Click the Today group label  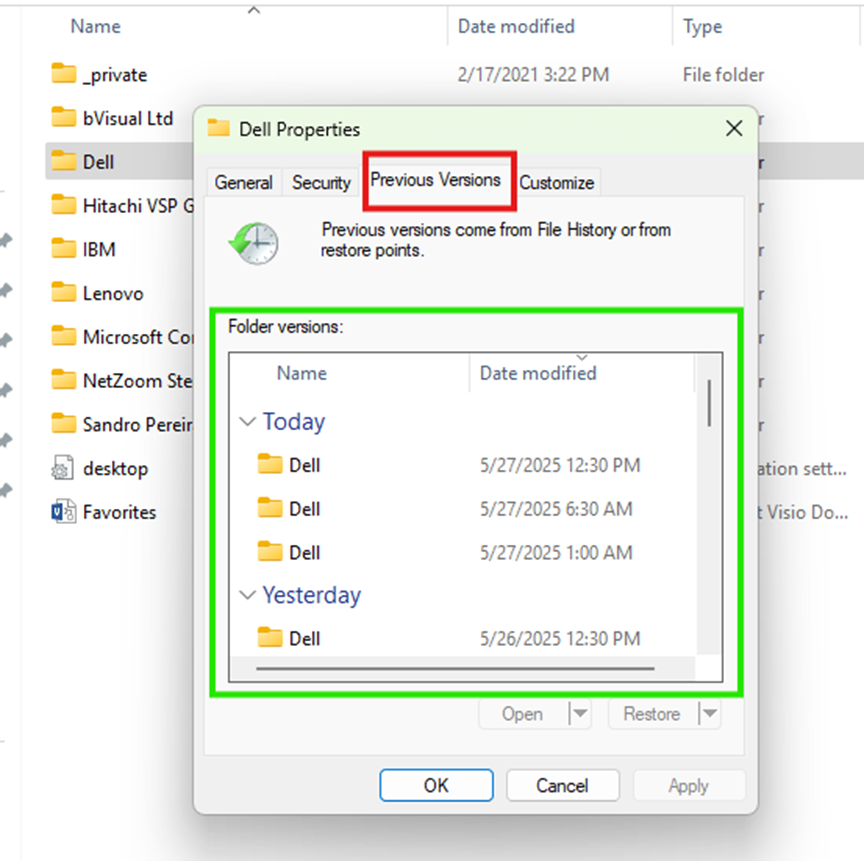tap(294, 421)
